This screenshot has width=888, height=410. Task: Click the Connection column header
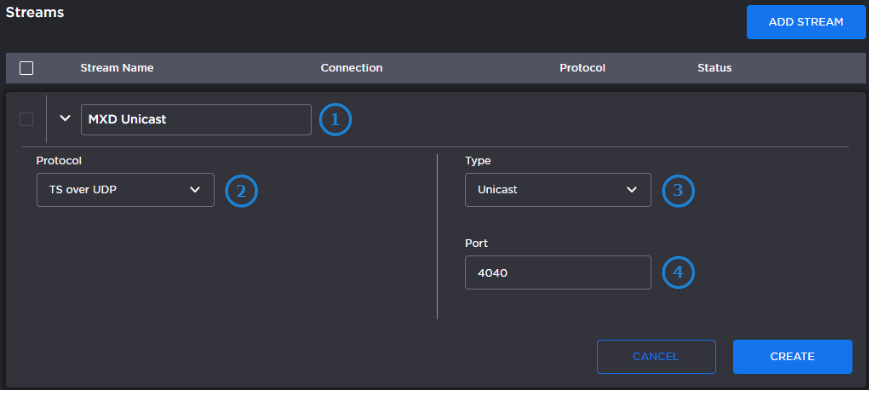pyautogui.click(x=351, y=68)
